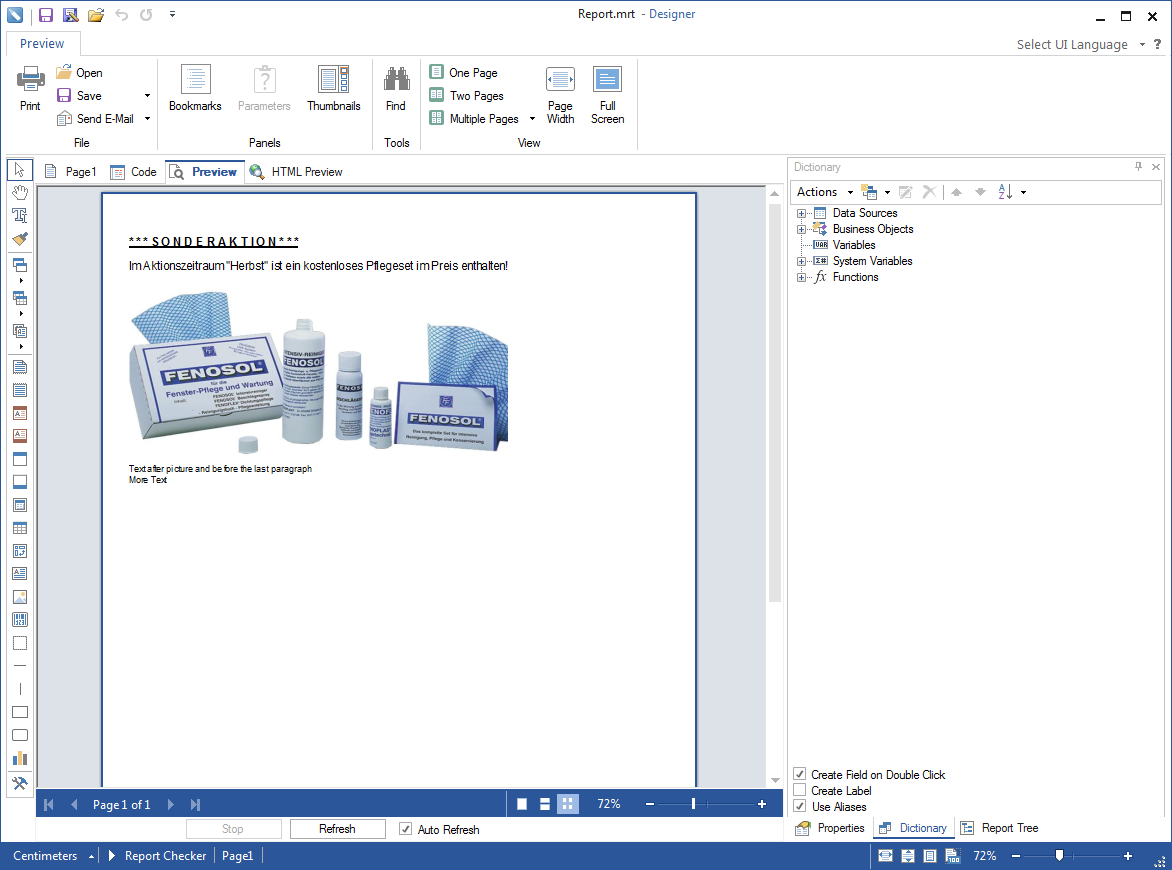Go to the first page in the preview

tap(49, 804)
